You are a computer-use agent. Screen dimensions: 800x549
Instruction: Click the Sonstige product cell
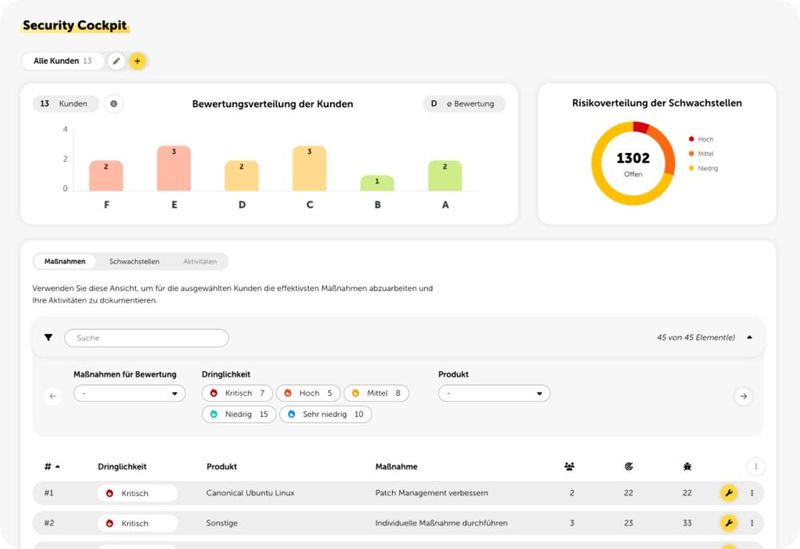(x=222, y=523)
